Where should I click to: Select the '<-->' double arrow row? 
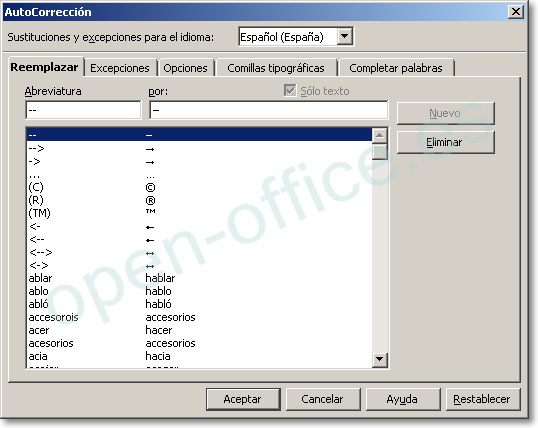pyautogui.click(x=199, y=253)
